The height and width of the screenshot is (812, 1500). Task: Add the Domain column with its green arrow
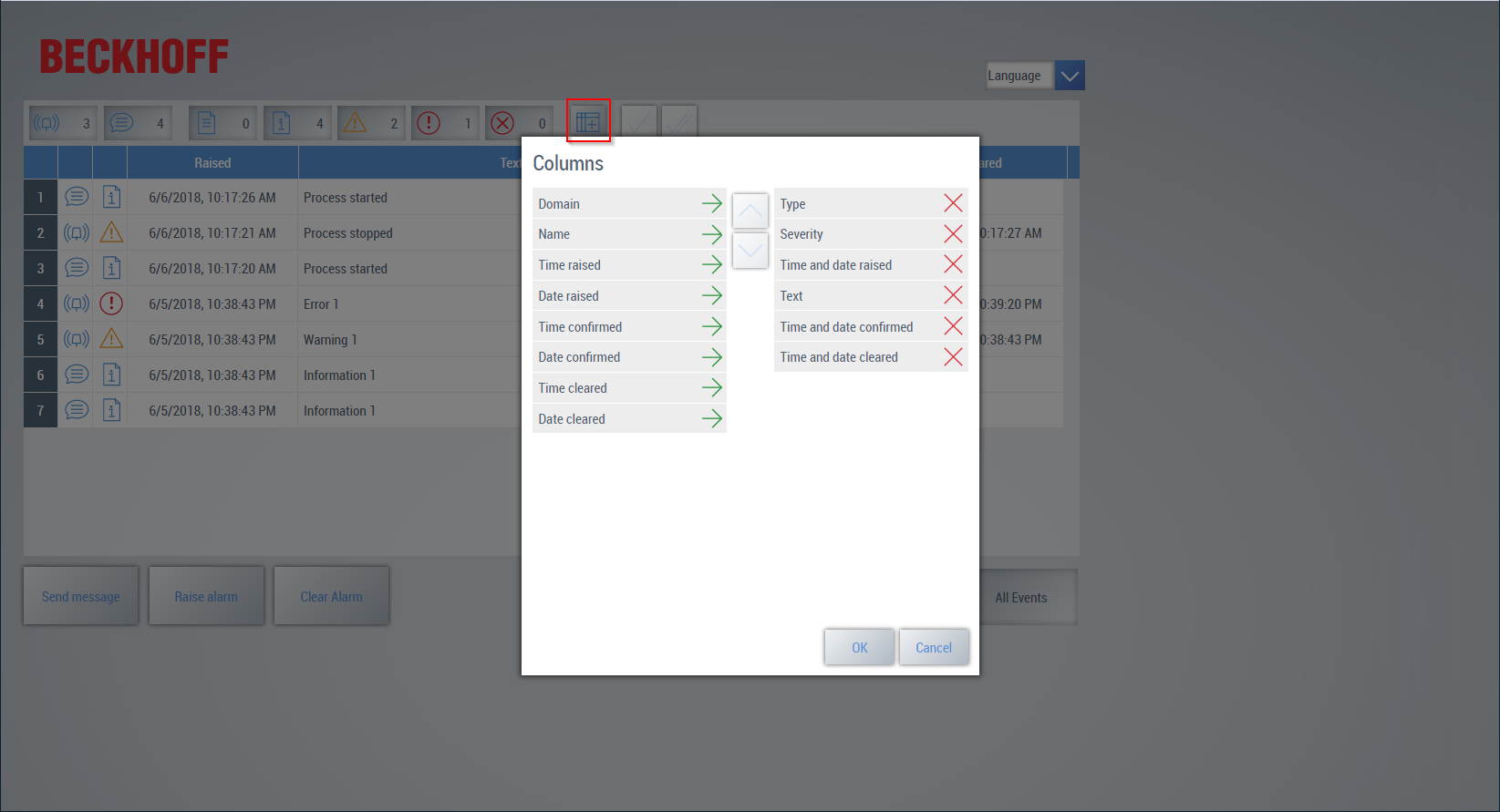pos(711,203)
